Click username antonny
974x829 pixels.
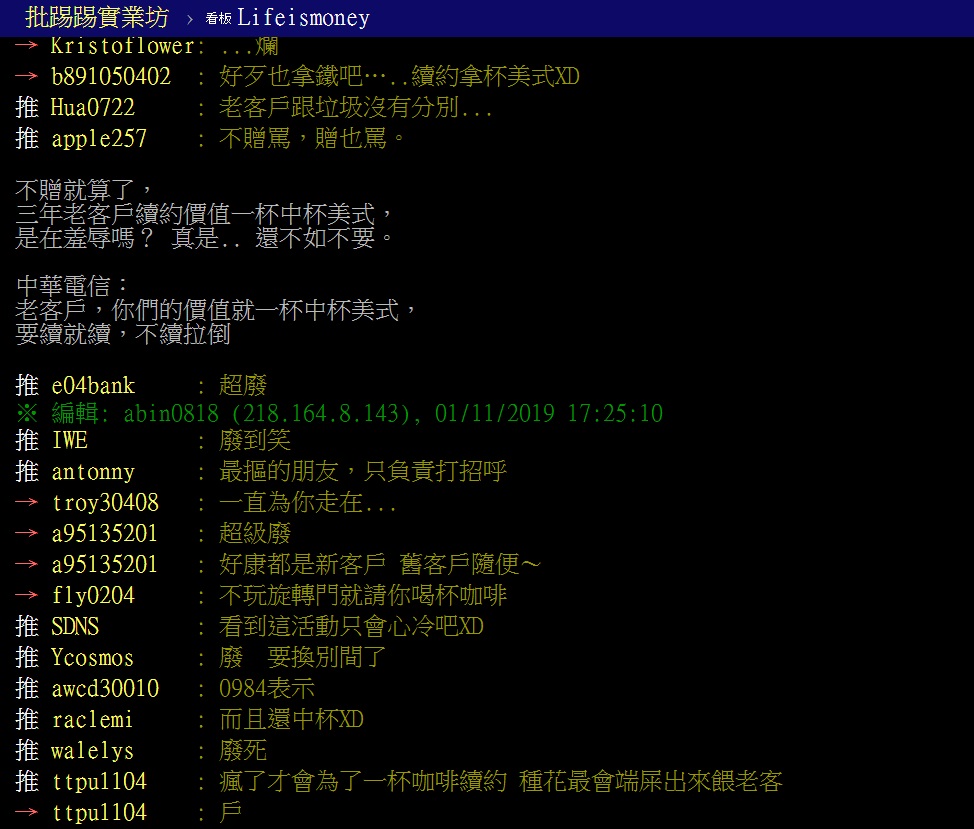click(x=93, y=472)
